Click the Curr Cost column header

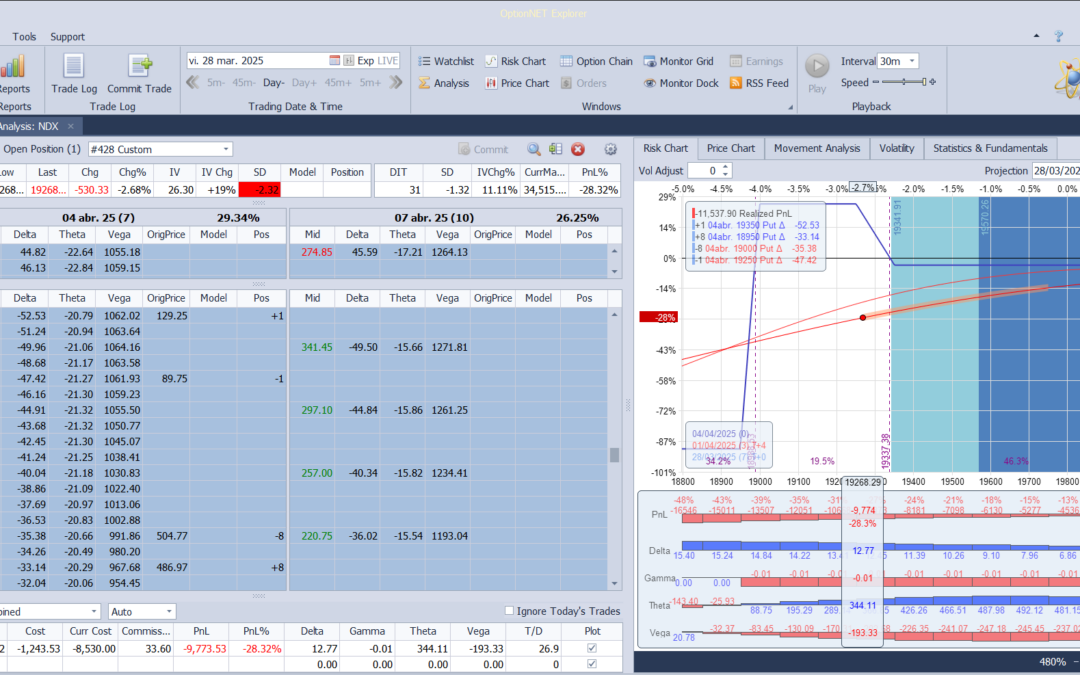point(90,631)
